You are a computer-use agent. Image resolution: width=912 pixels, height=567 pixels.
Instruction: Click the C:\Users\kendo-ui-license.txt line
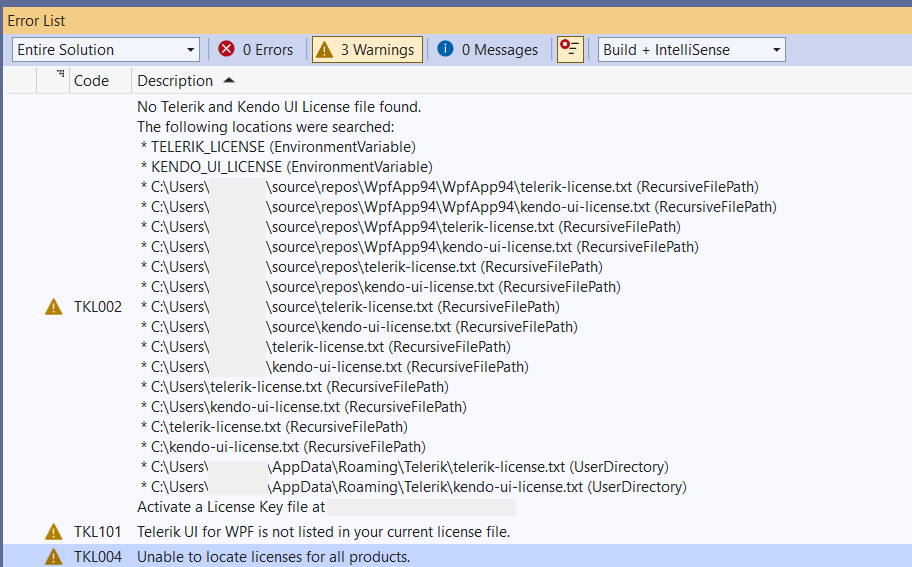click(304, 407)
